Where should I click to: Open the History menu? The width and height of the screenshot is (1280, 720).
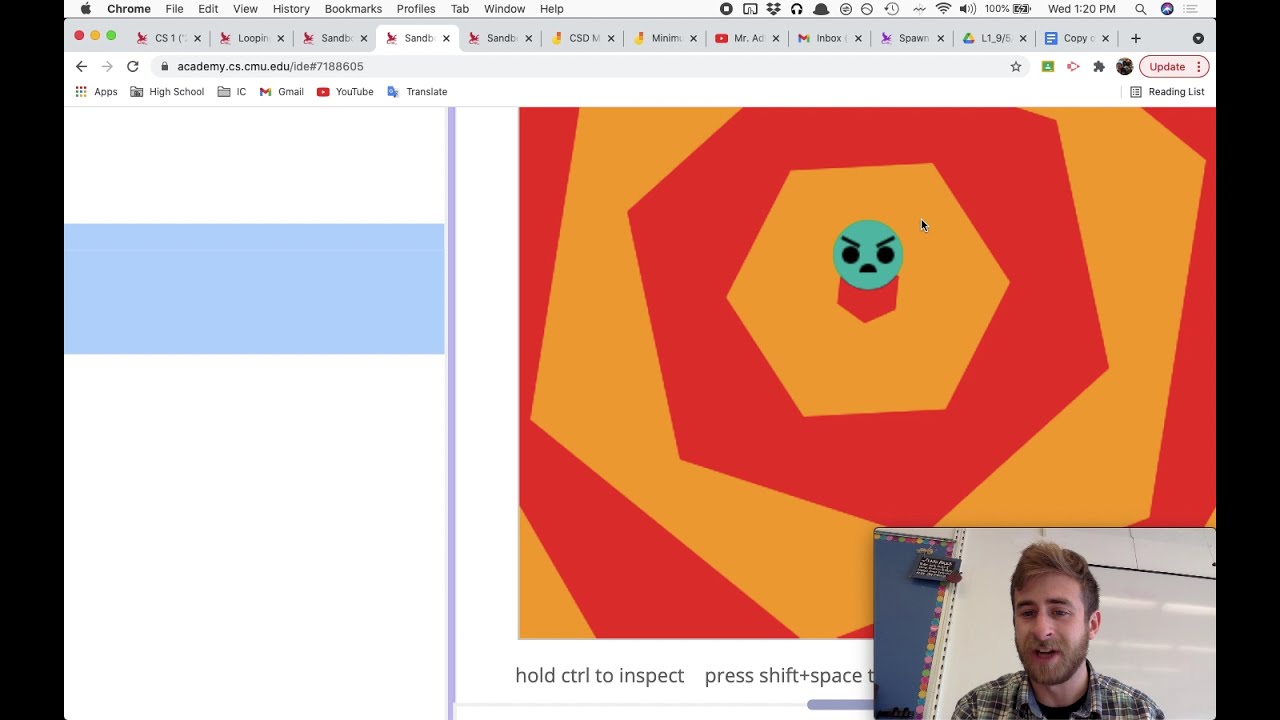[291, 9]
